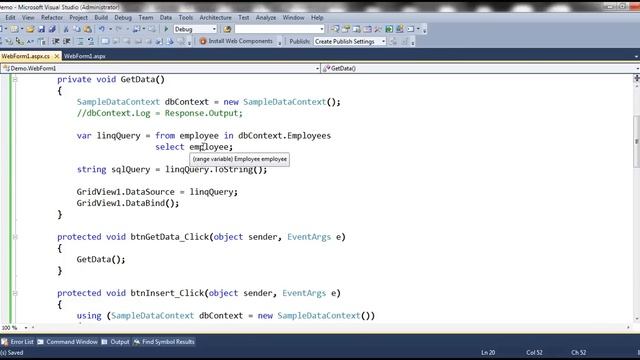Click the Copy toolbar icon

click(x=77, y=29)
